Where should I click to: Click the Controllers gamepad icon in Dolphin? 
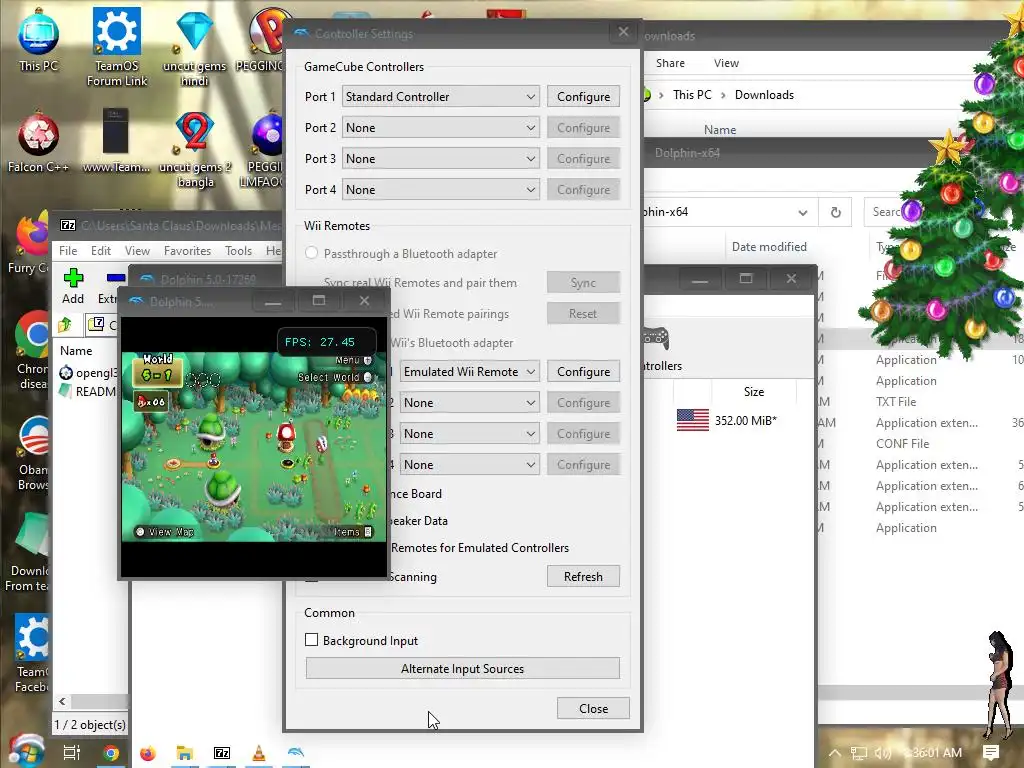coord(656,338)
